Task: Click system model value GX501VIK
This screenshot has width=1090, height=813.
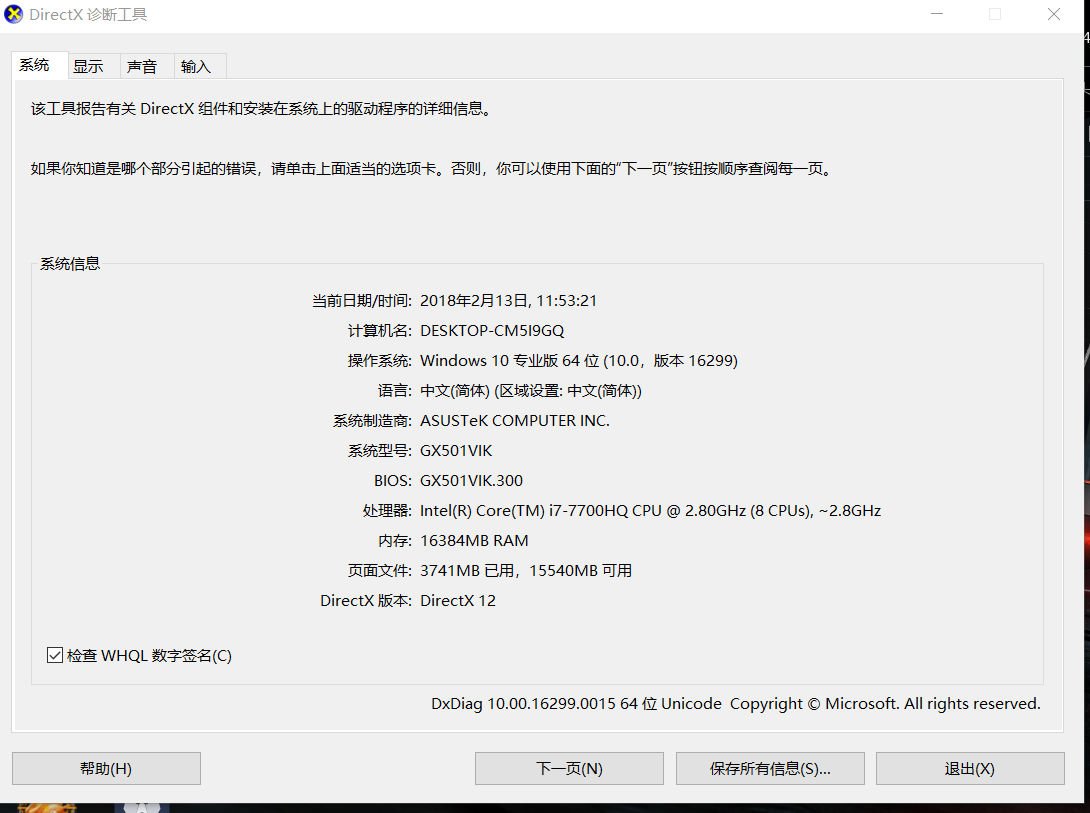Action: [x=456, y=451]
